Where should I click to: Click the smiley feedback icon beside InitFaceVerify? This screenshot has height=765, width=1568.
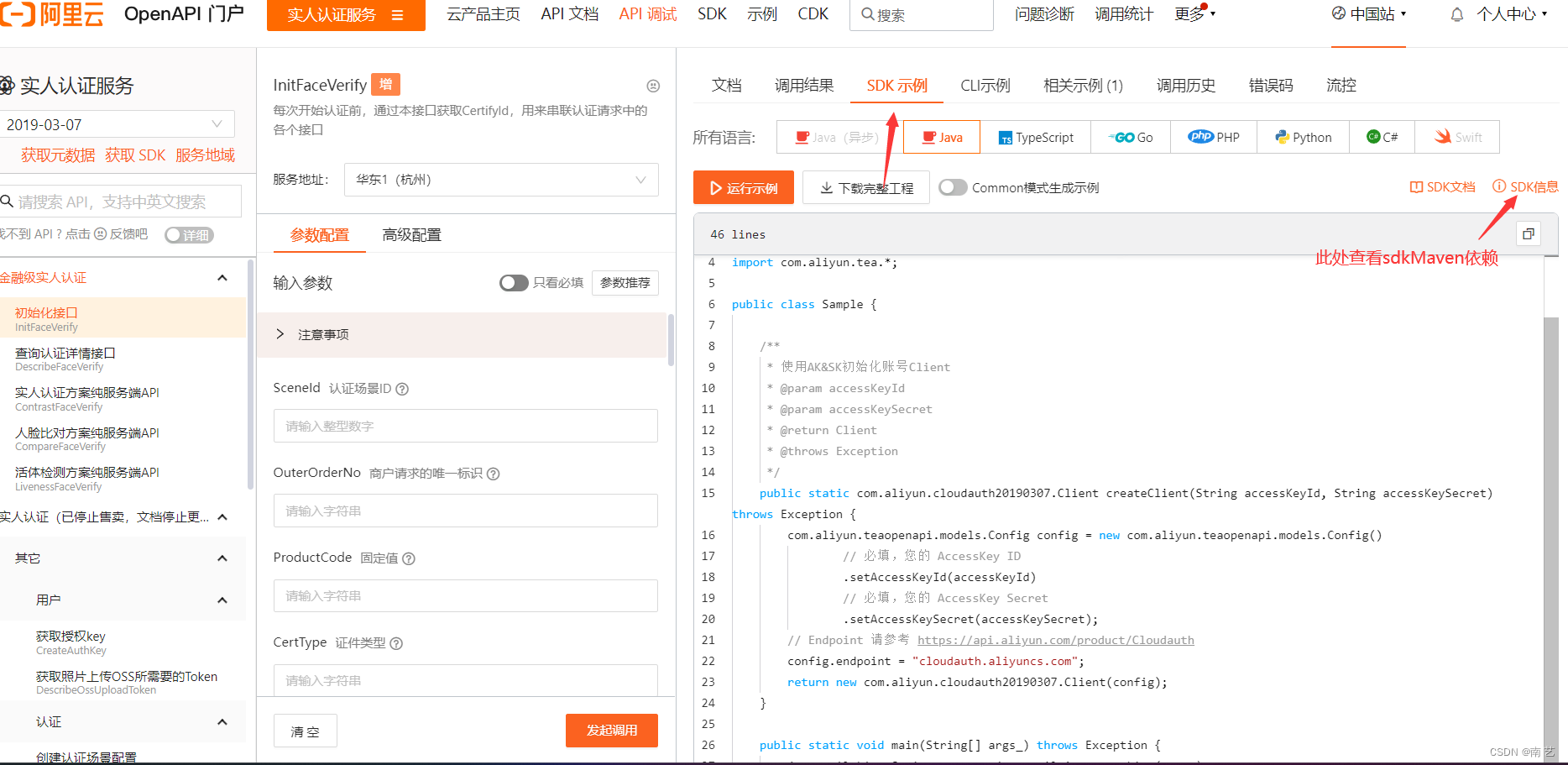tap(653, 86)
